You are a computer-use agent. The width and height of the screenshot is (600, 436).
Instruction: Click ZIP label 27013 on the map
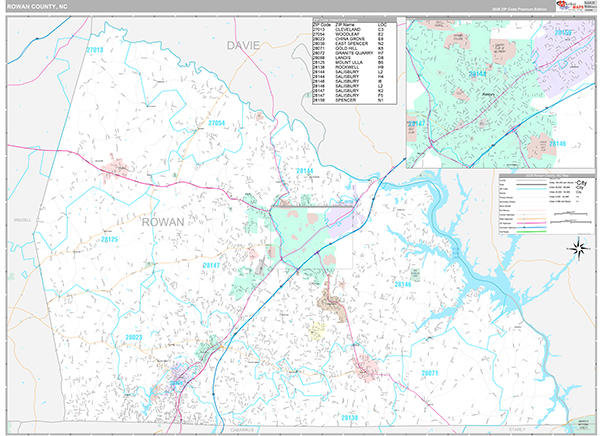[95, 50]
